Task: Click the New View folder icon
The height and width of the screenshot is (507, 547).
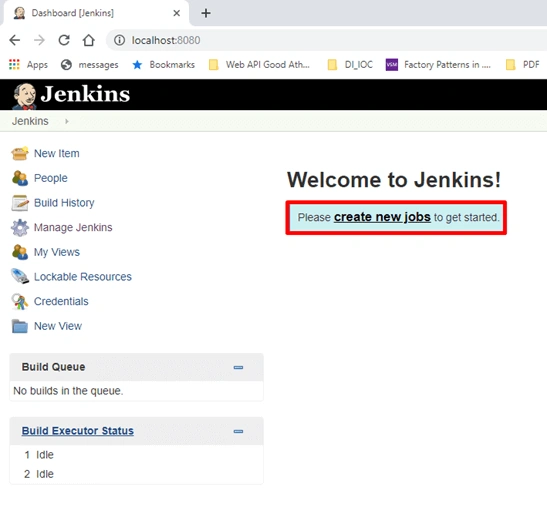Action: pyautogui.click(x=20, y=326)
